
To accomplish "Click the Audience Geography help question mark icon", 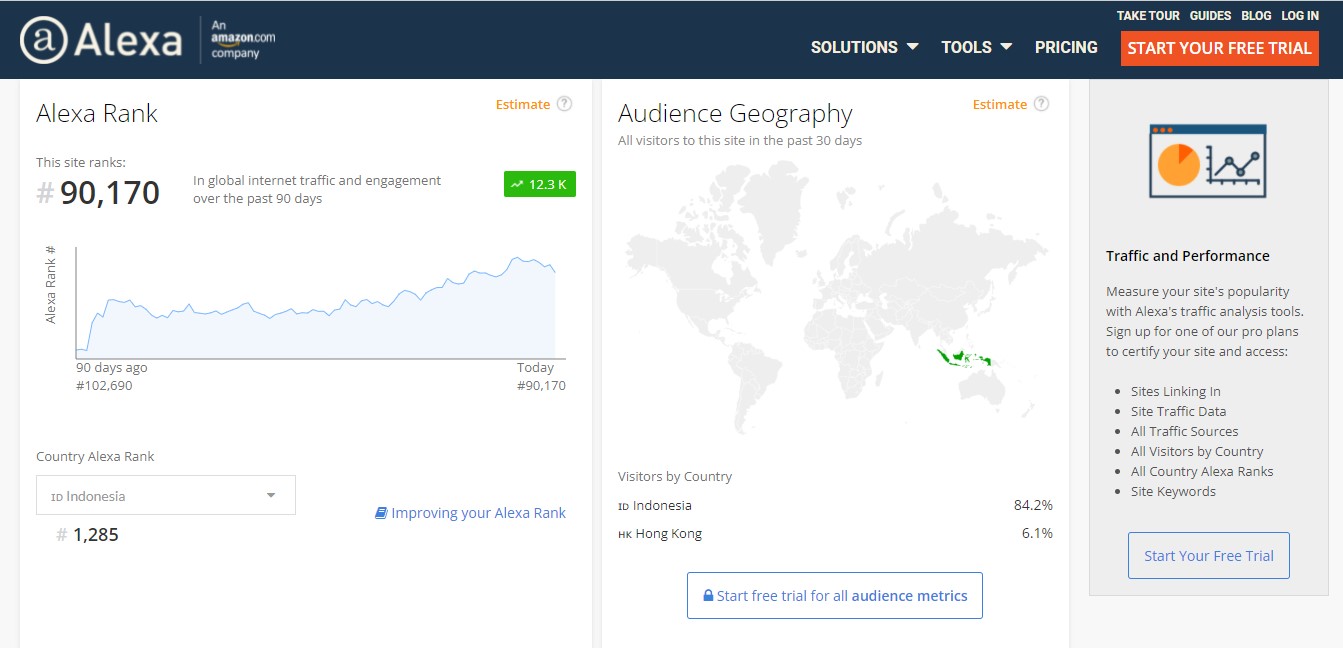I will 1042,104.
